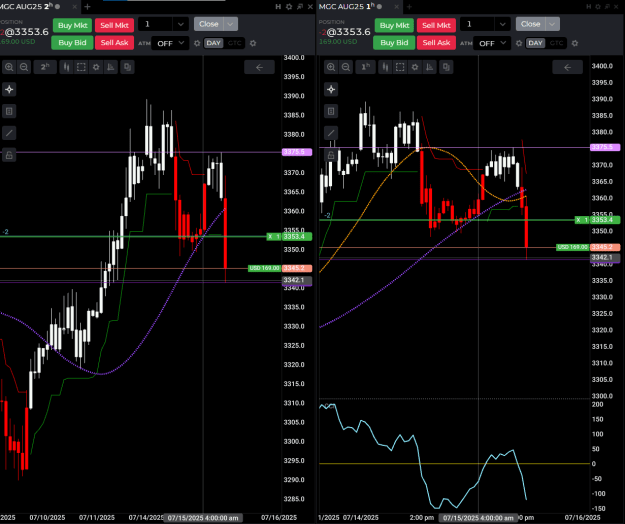Click Close position button in right panel
This screenshot has height=524, width=625.
point(530,24)
